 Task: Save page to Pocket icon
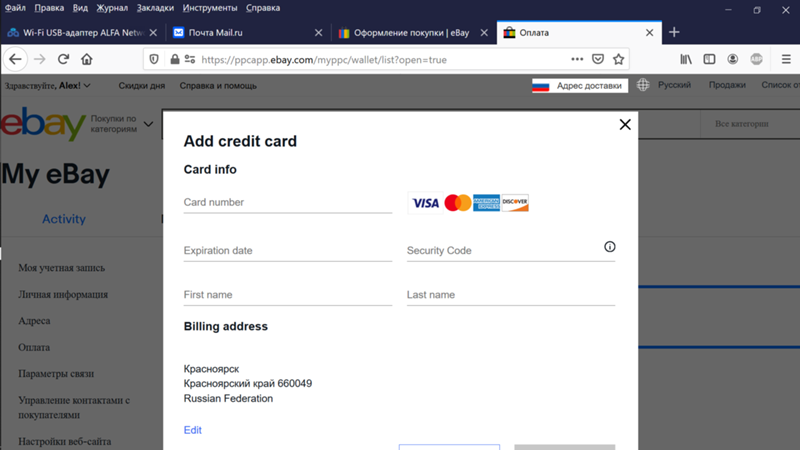coord(598,59)
